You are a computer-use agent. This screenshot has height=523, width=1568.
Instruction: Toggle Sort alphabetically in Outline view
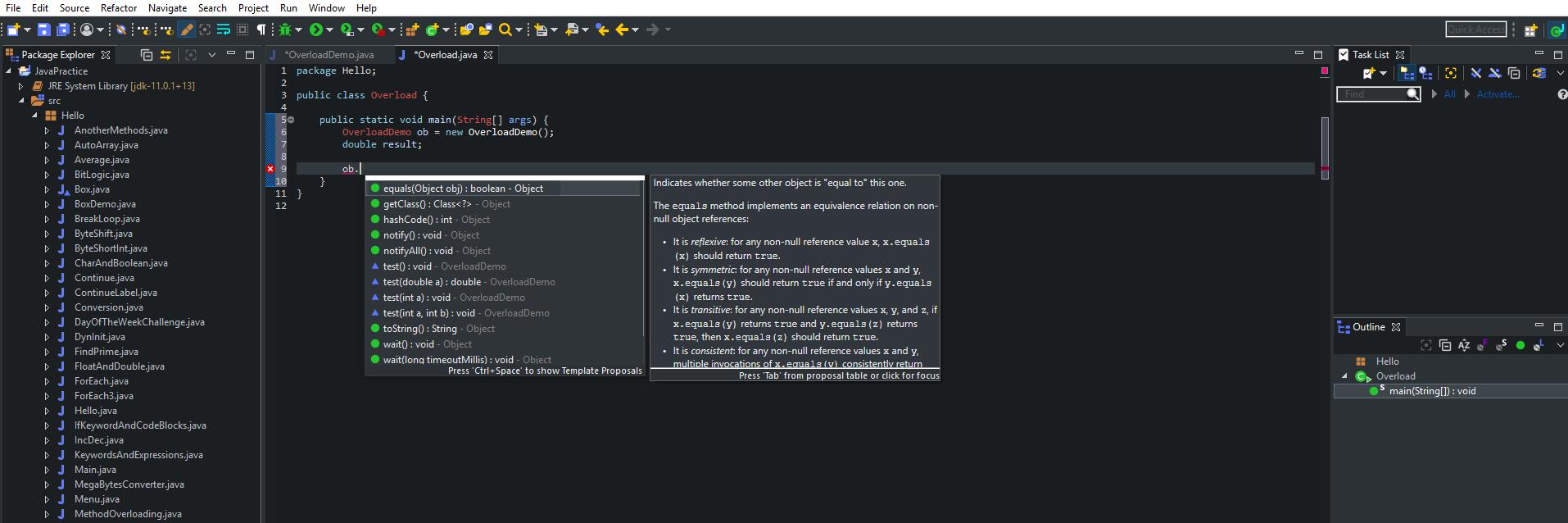[x=1464, y=346]
